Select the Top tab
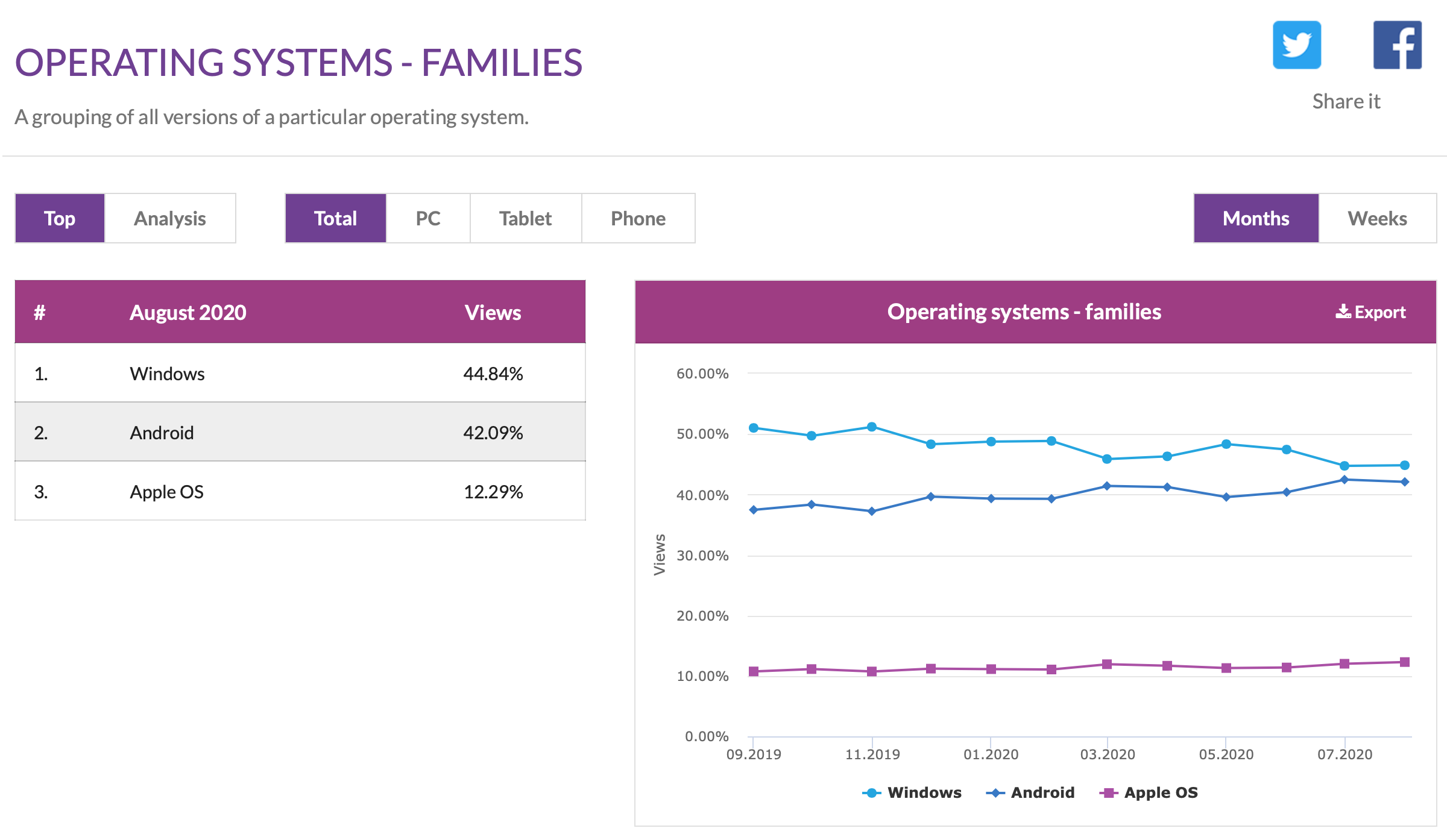The height and width of the screenshot is (840, 1447). [x=60, y=218]
